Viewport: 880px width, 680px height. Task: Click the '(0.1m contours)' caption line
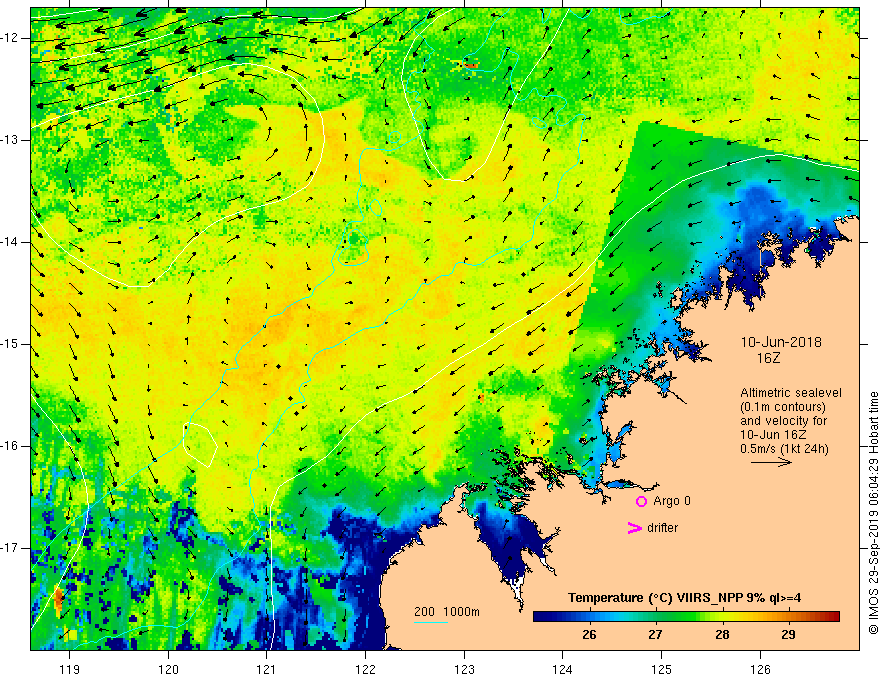click(x=783, y=407)
